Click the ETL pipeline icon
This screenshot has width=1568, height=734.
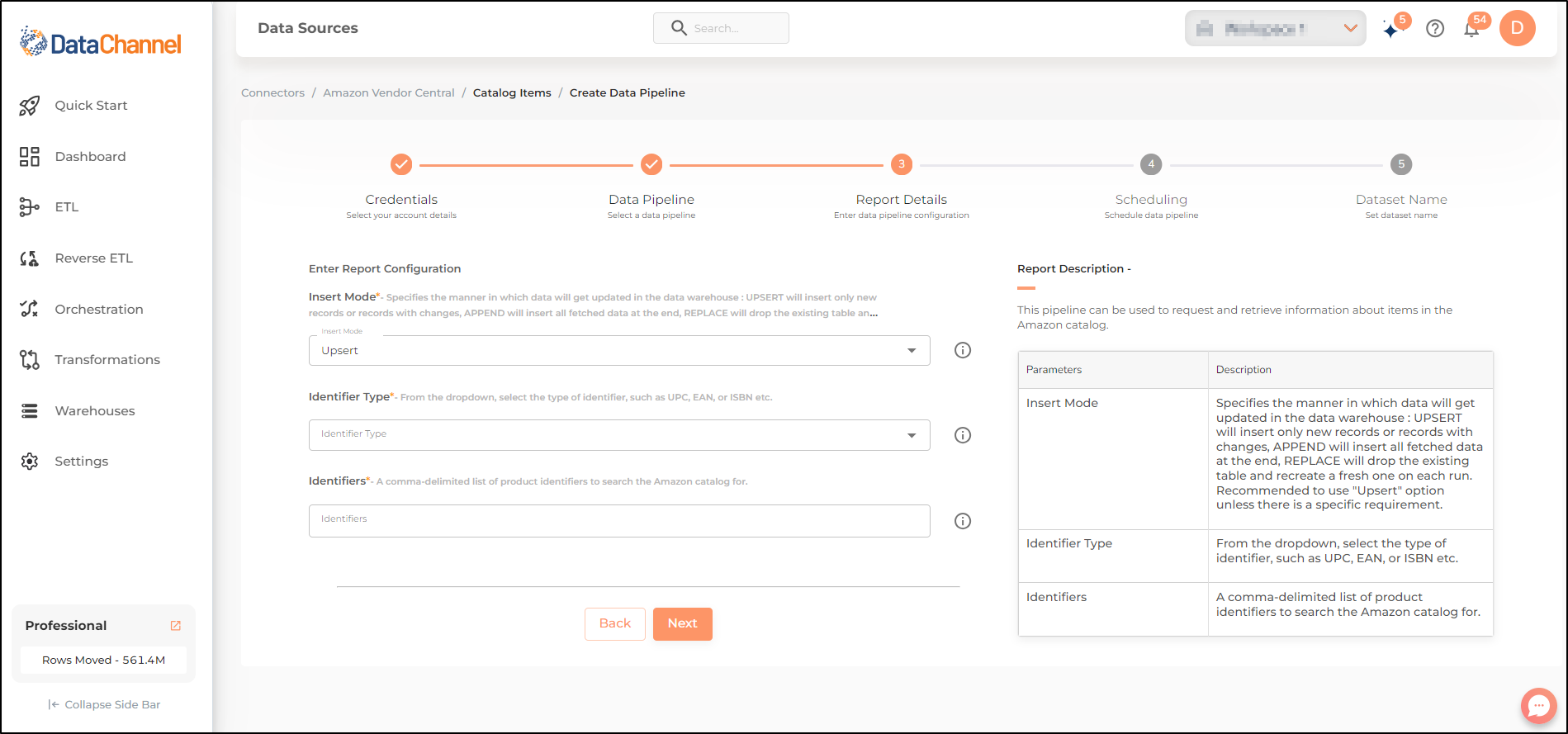(30, 207)
